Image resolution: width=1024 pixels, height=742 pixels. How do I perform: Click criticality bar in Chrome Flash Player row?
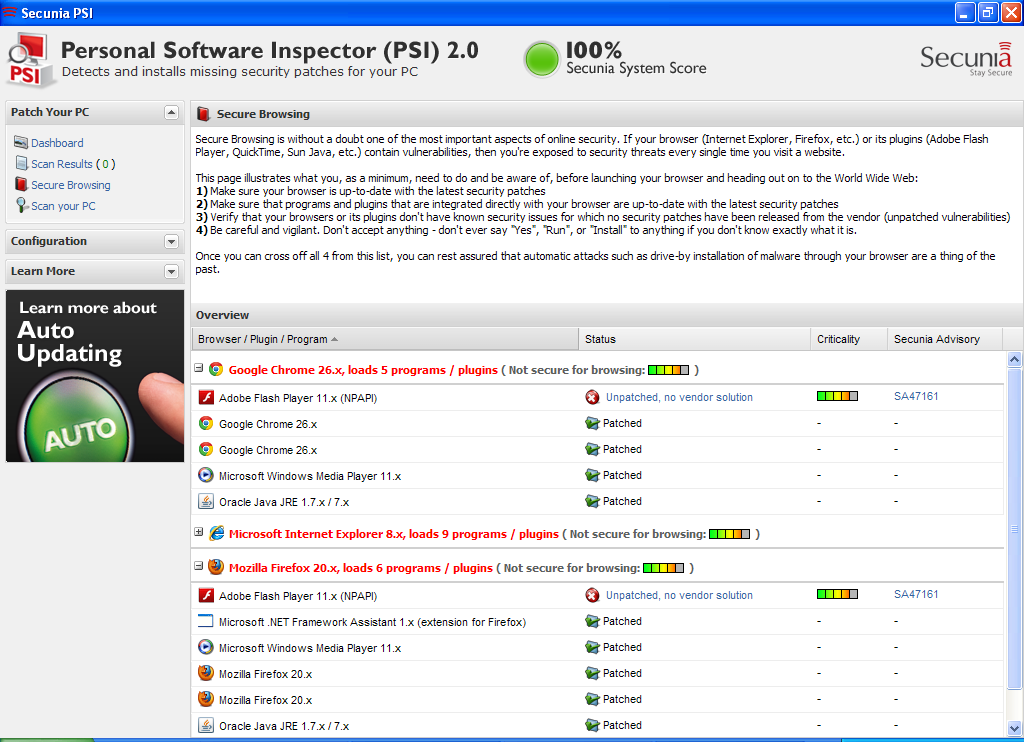pos(837,396)
